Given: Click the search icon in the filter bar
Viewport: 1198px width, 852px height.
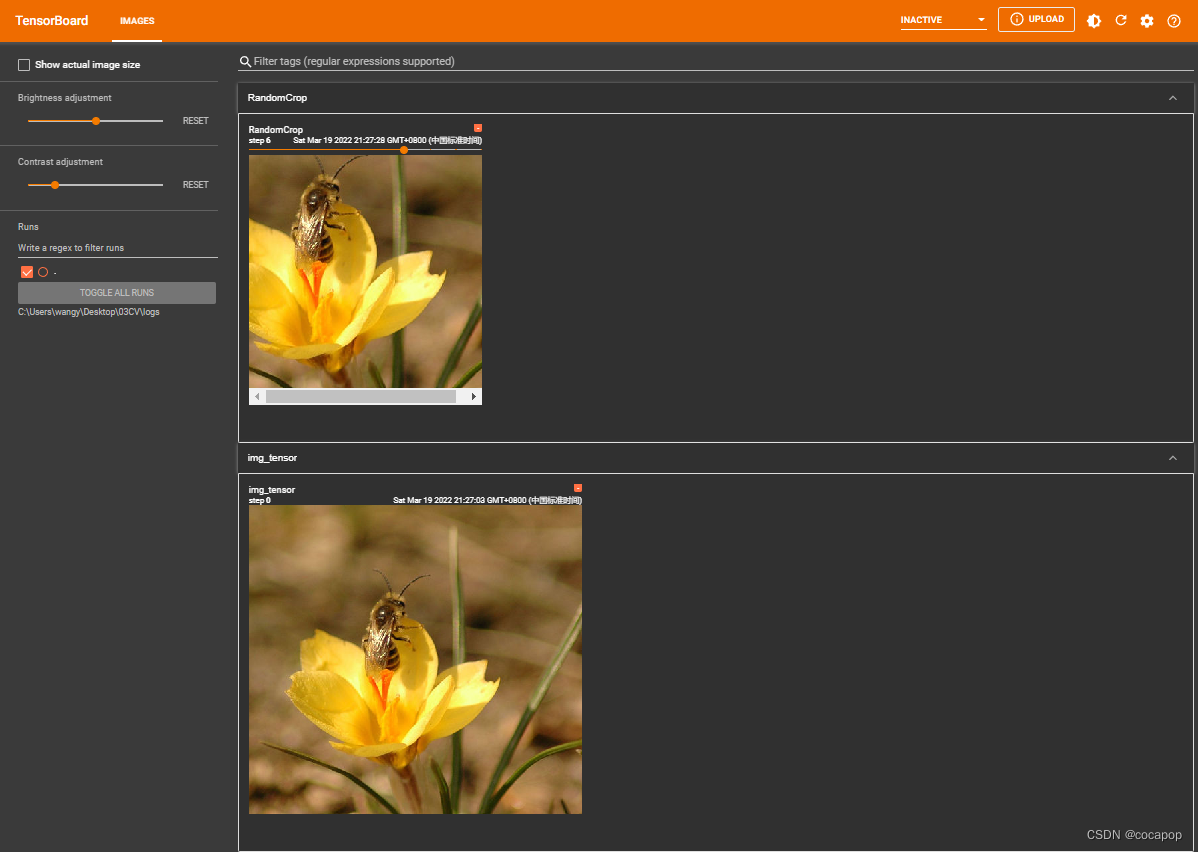Looking at the screenshot, I should [245, 61].
